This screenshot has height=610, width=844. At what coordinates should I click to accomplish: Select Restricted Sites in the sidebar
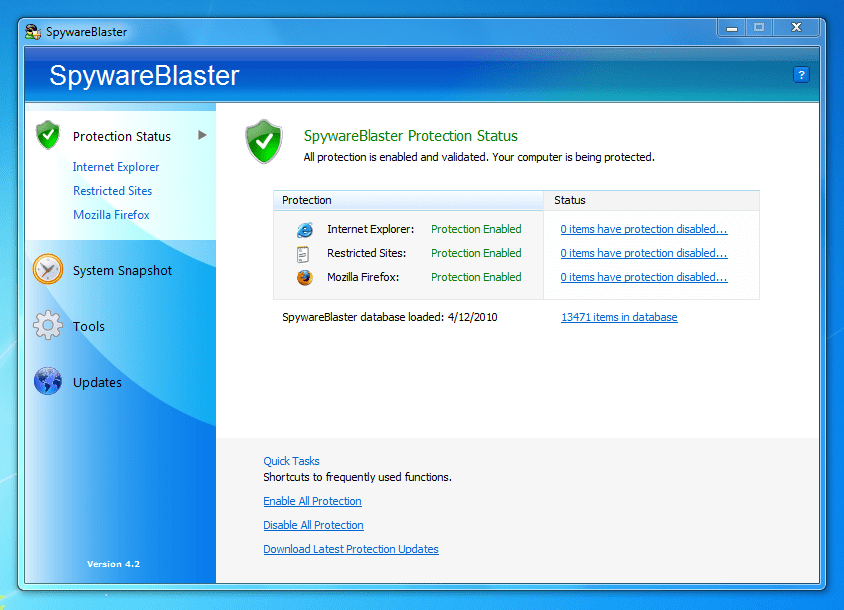[x=112, y=191]
